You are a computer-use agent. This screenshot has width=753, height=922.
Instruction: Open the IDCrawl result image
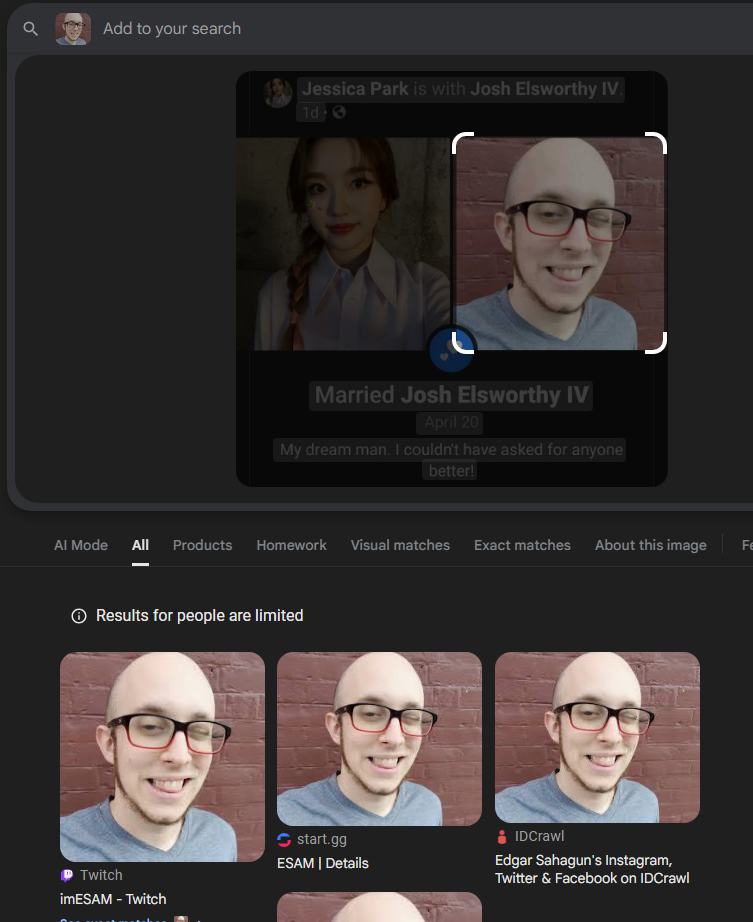tap(597, 737)
